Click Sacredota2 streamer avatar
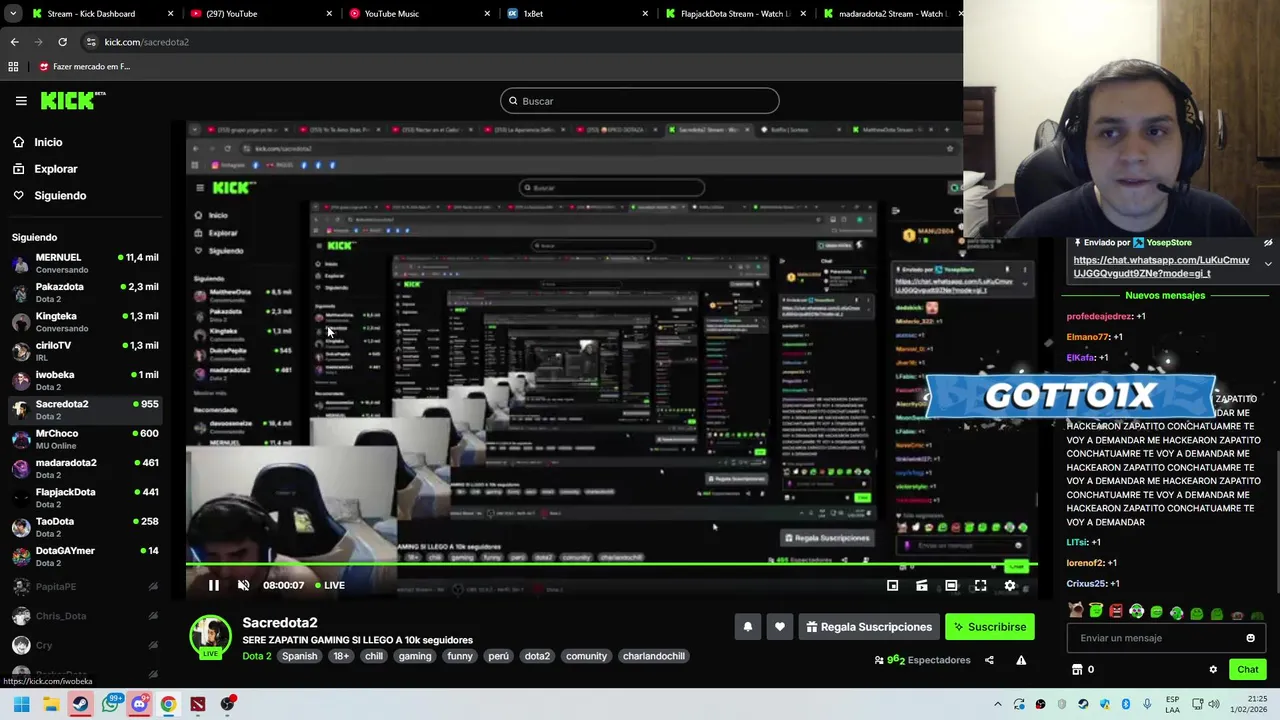Viewport: 1280px width, 720px height. (210, 637)
